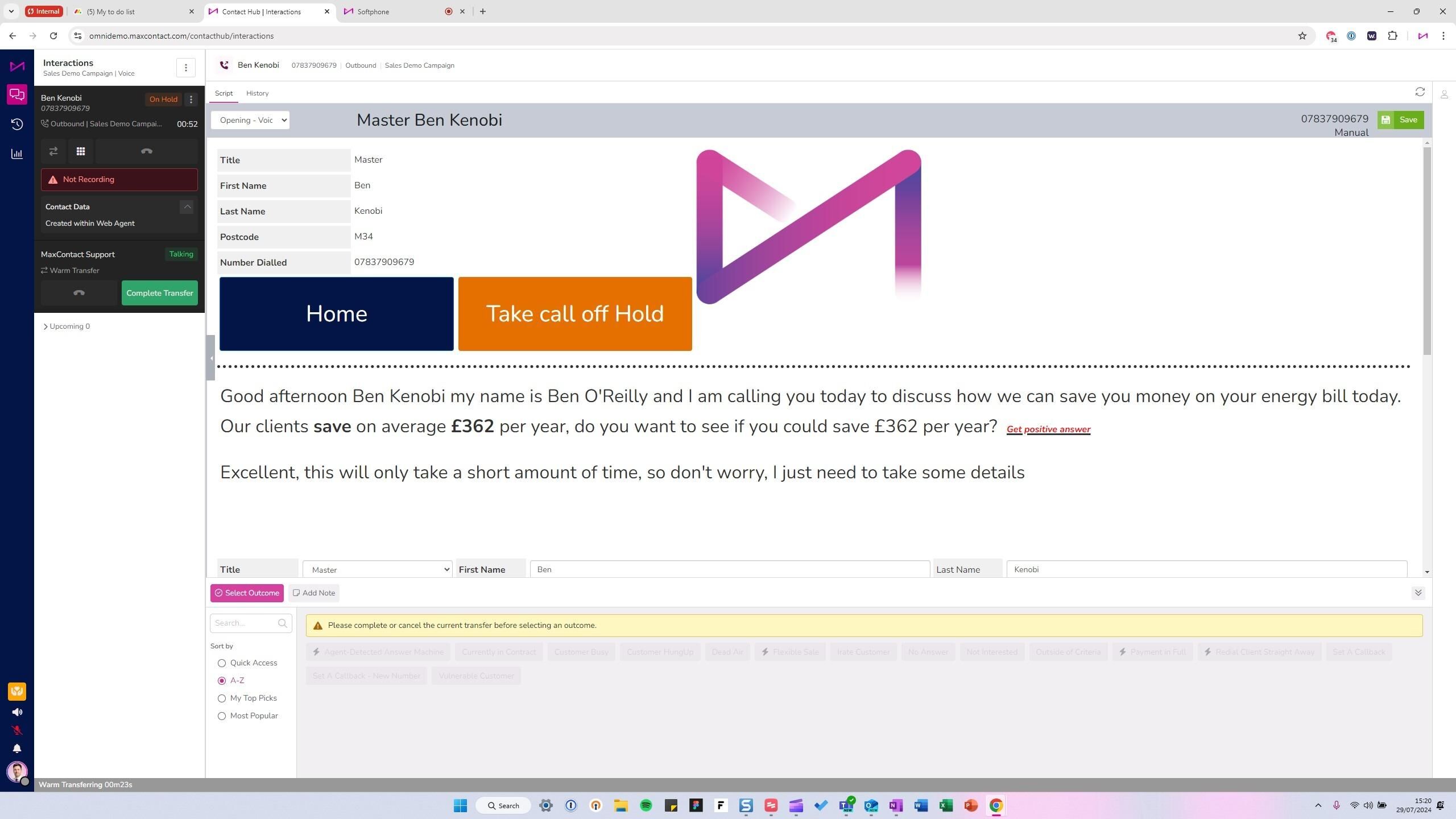Open the Opening - Voice script dropdown

[x=250, y=120]
